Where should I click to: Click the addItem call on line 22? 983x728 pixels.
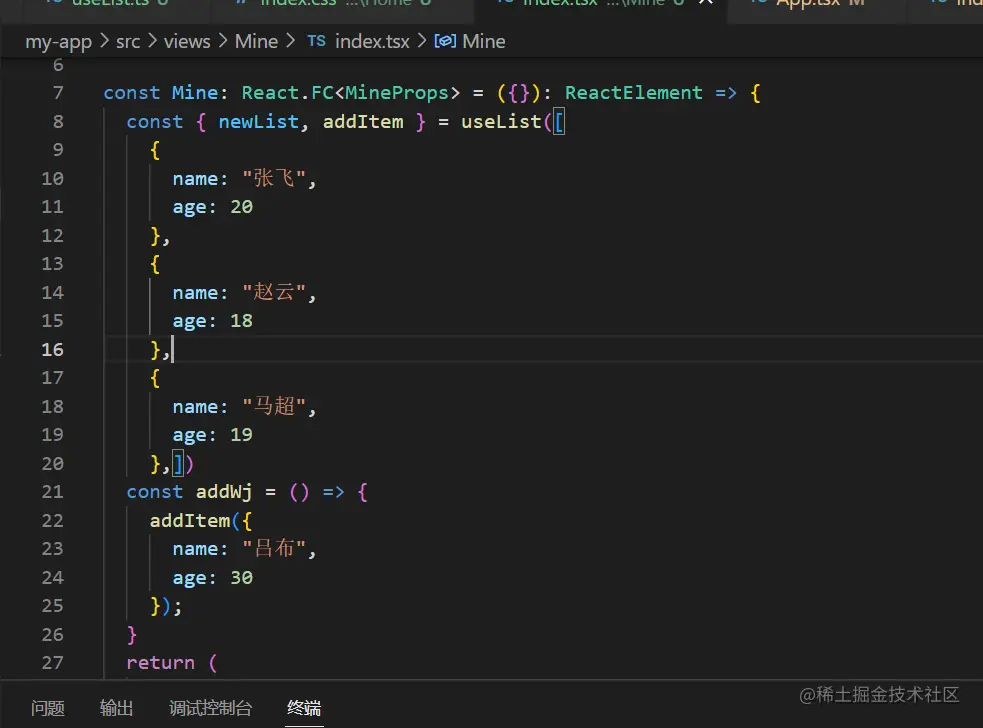pos(190,520)
